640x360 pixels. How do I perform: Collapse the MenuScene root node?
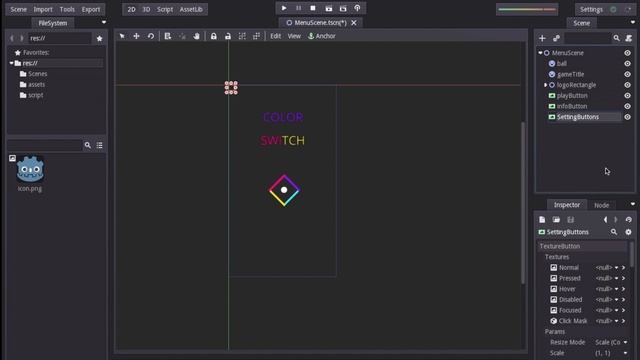click(540, 53)
